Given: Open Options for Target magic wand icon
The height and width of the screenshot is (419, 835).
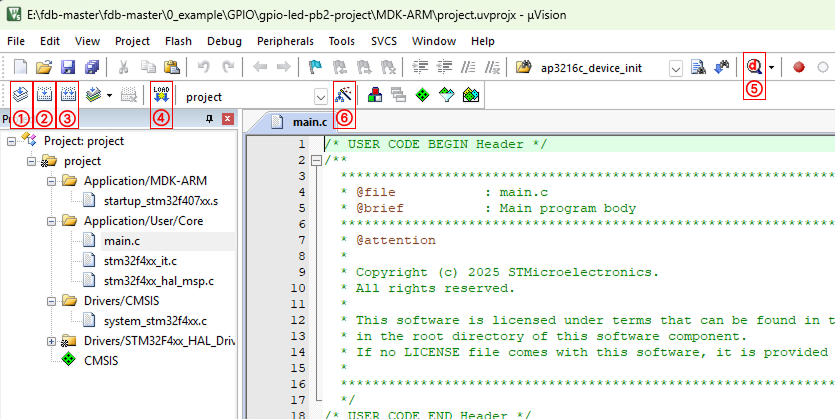Looking at the screenshot, I should pos(344,96).
